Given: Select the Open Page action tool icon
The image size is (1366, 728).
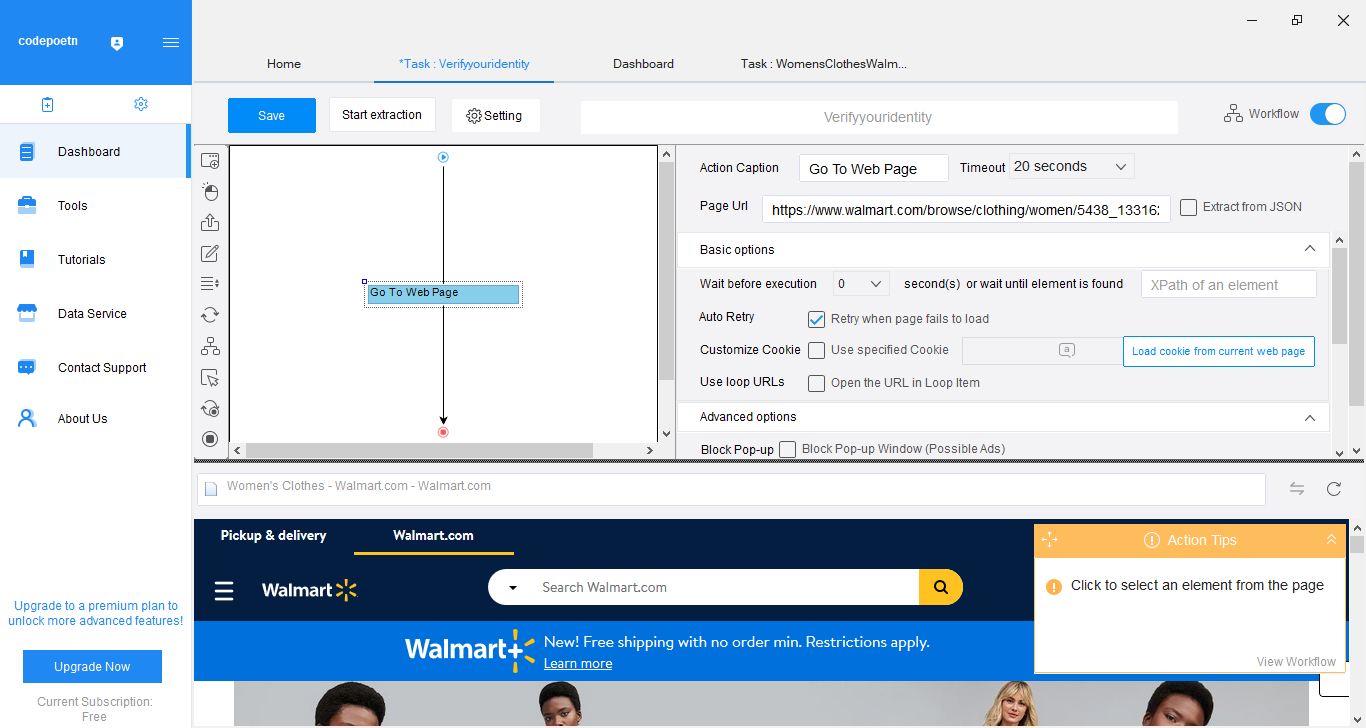Looking at the screenshot, I should pos(210,160).
